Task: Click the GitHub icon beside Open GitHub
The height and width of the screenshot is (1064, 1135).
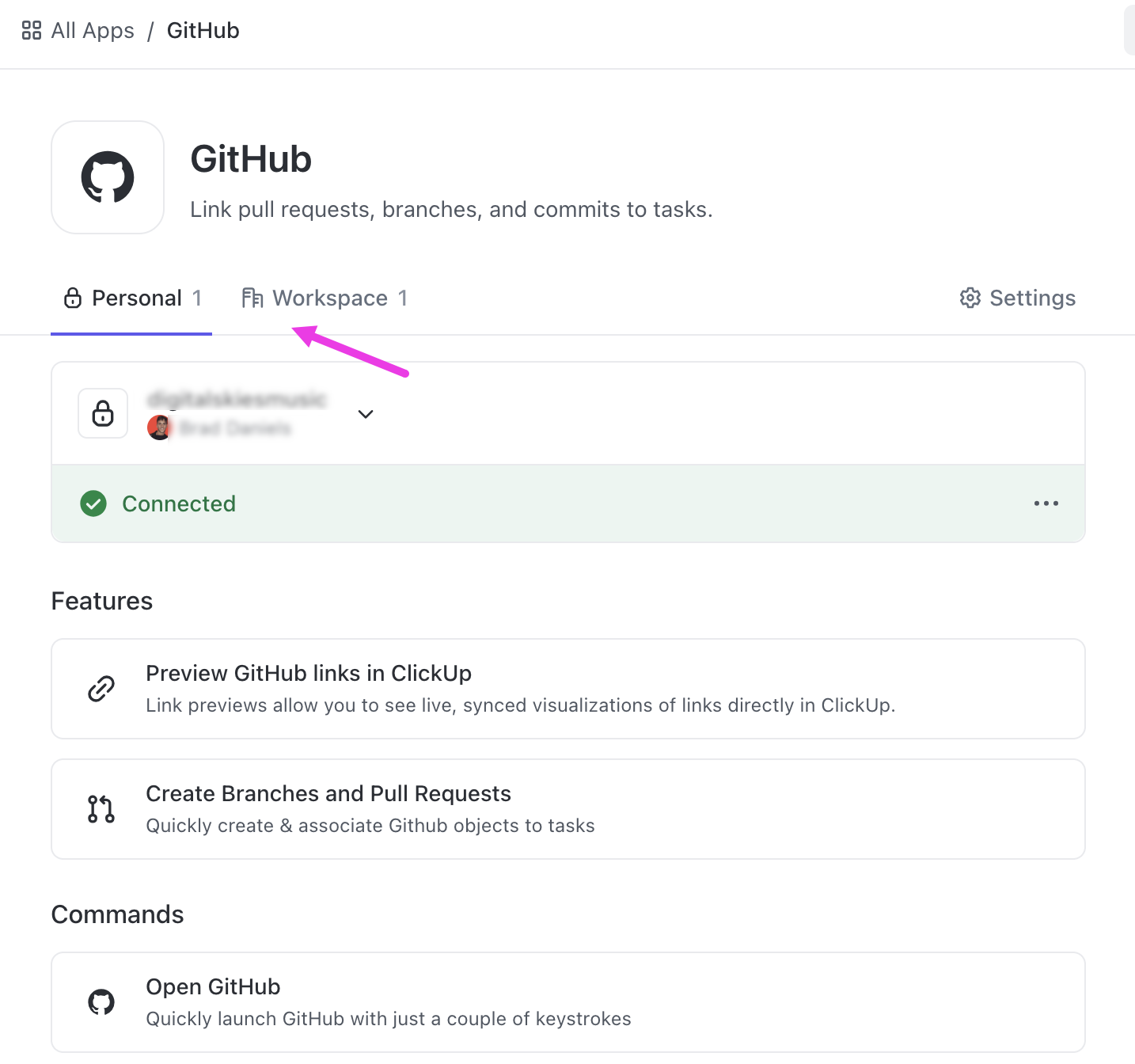Action: pyautogui.click(x=101, y=1001)
